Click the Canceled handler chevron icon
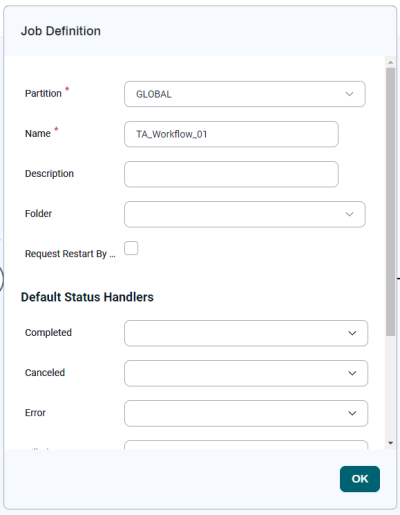 click(352, 373)
